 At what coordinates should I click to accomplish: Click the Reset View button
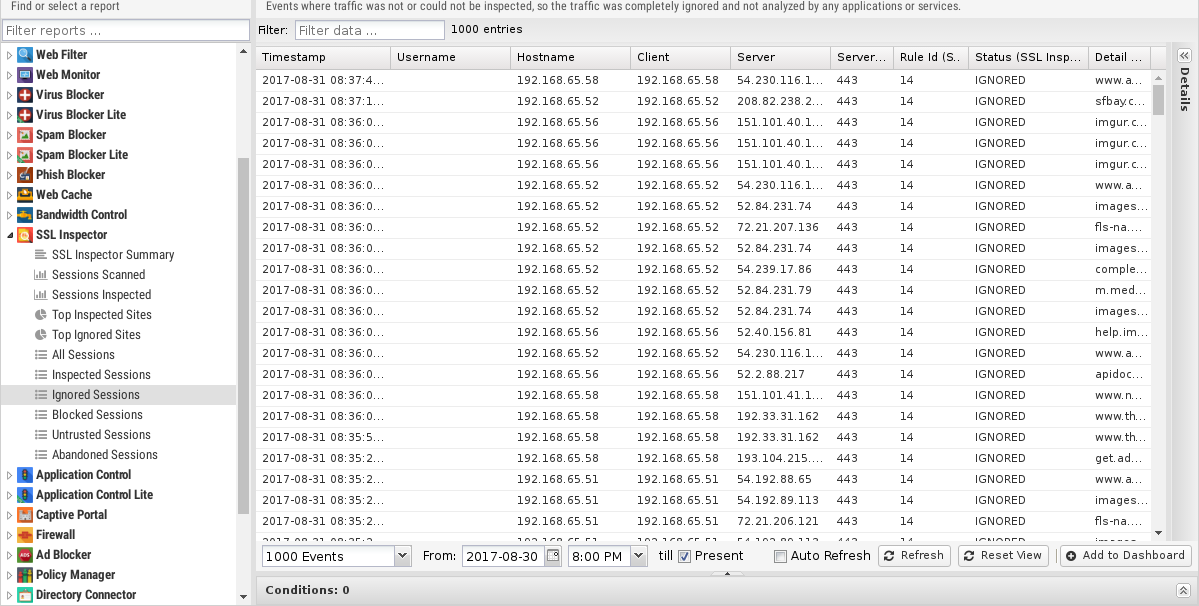click(x=1003, y=556)
